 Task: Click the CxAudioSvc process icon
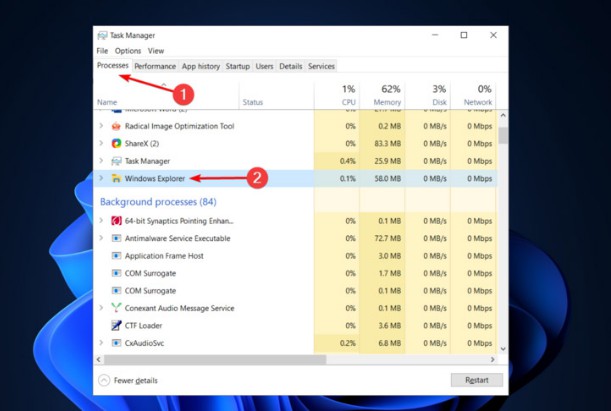116,343
